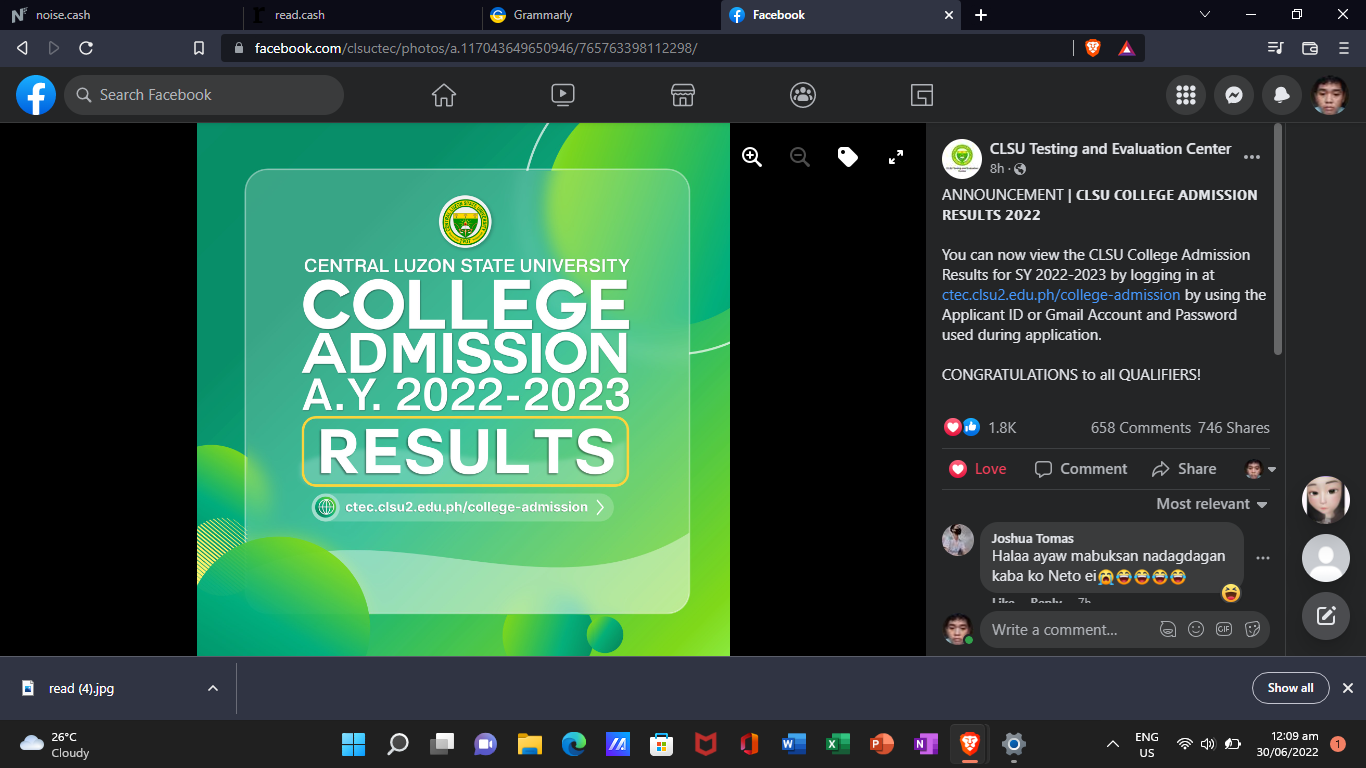Screen dimensions: 1366x768
Task: Zoom in on the photo
Action: point(752,157)
